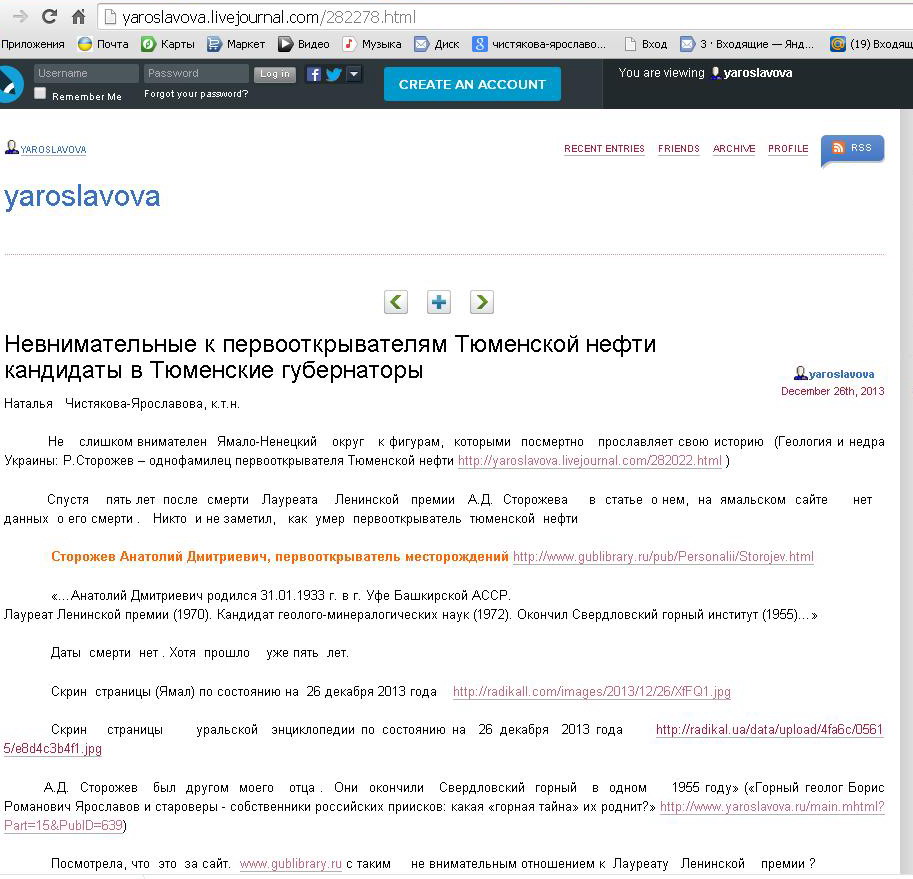This screenshot has width=913, height=879.
Task: Open yaroslavova.livejournal.com/282022.html link
Action: pyautogui.click(x=590, y=460)
